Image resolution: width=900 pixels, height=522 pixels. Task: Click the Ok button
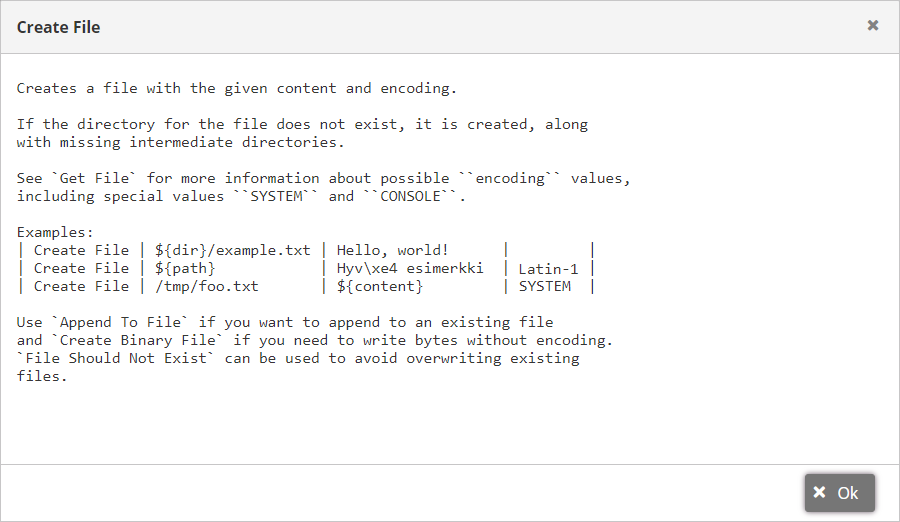click(x=839, y=493)
